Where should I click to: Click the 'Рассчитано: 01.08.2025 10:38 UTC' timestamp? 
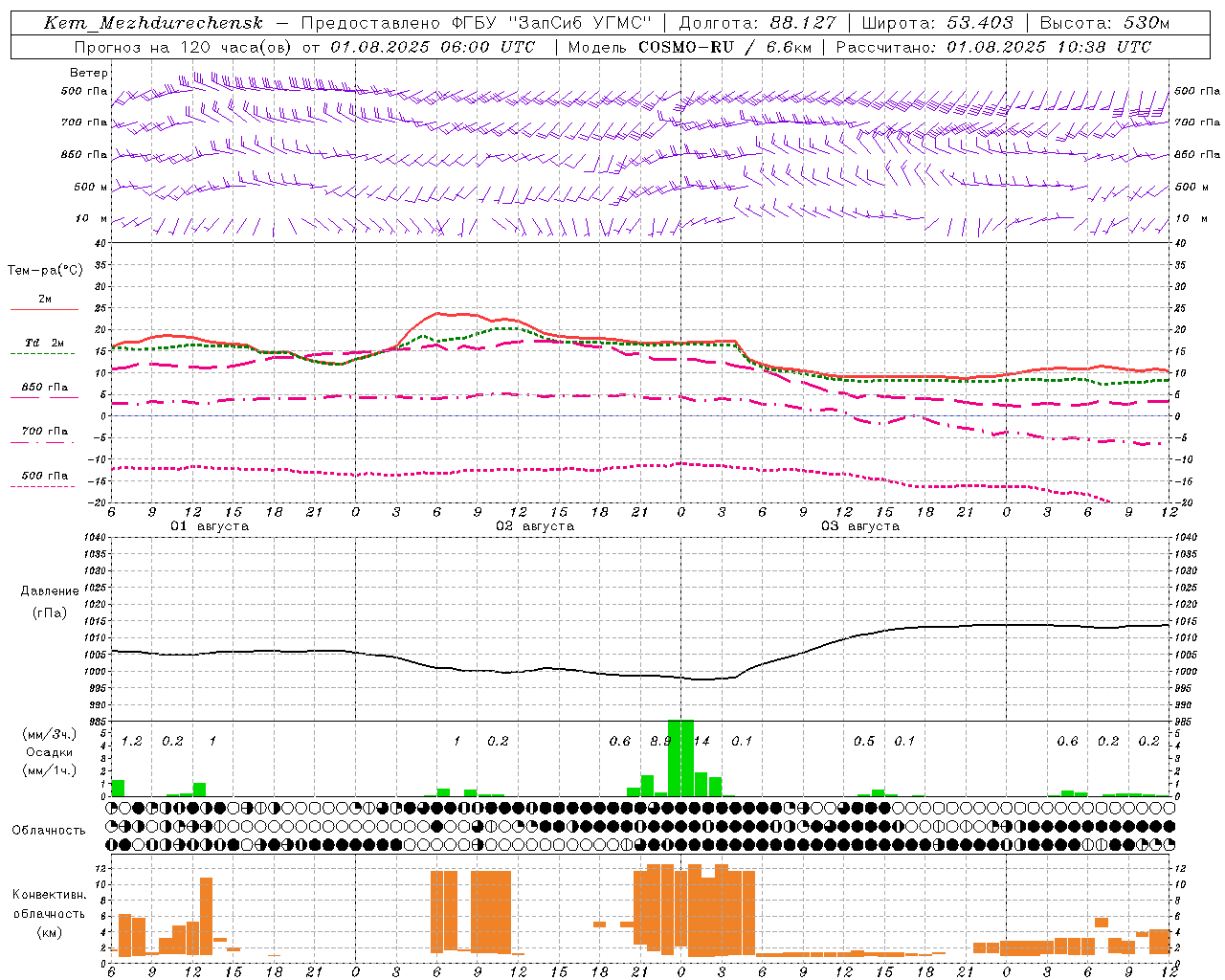[x=993, y=47]
